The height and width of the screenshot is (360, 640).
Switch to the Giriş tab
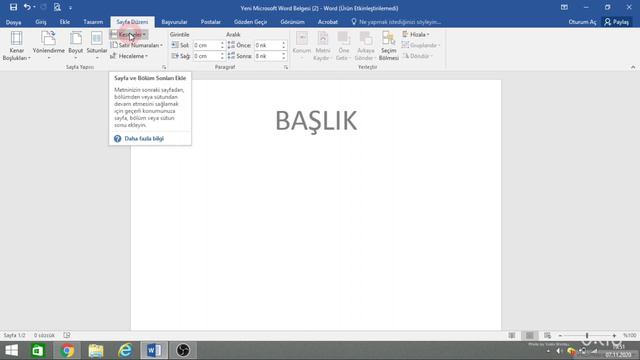click(41, 22)
